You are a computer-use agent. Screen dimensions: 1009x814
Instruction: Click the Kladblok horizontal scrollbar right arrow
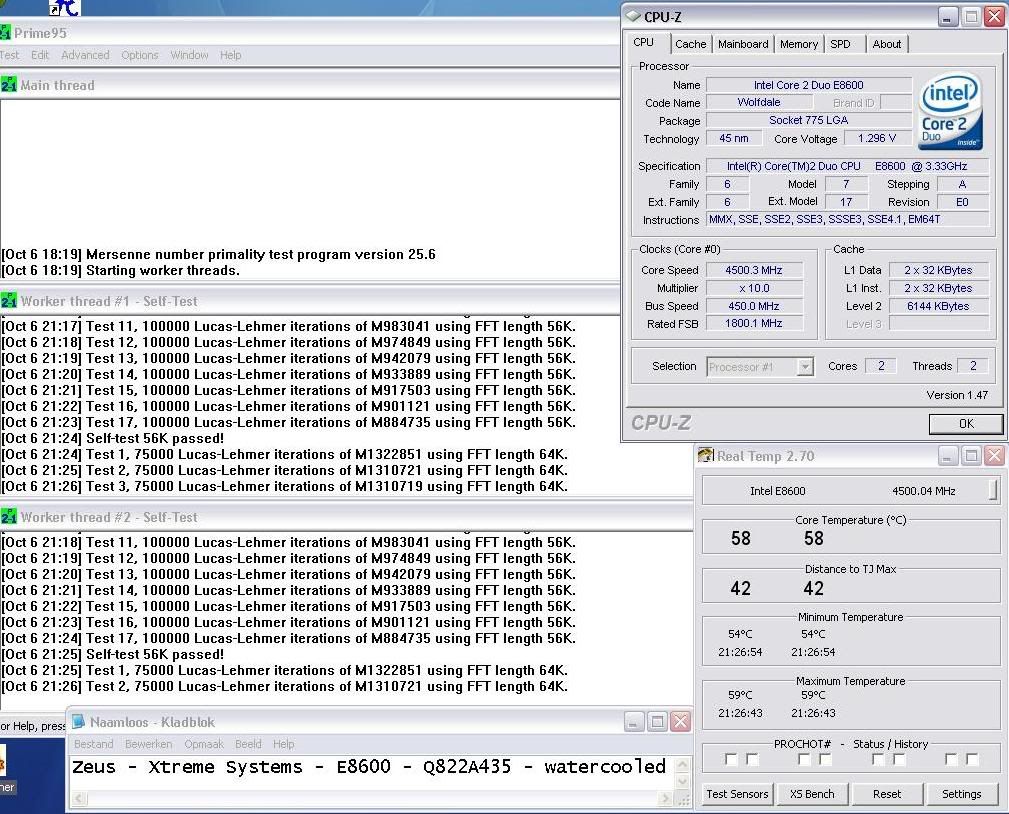coord(666,799)
